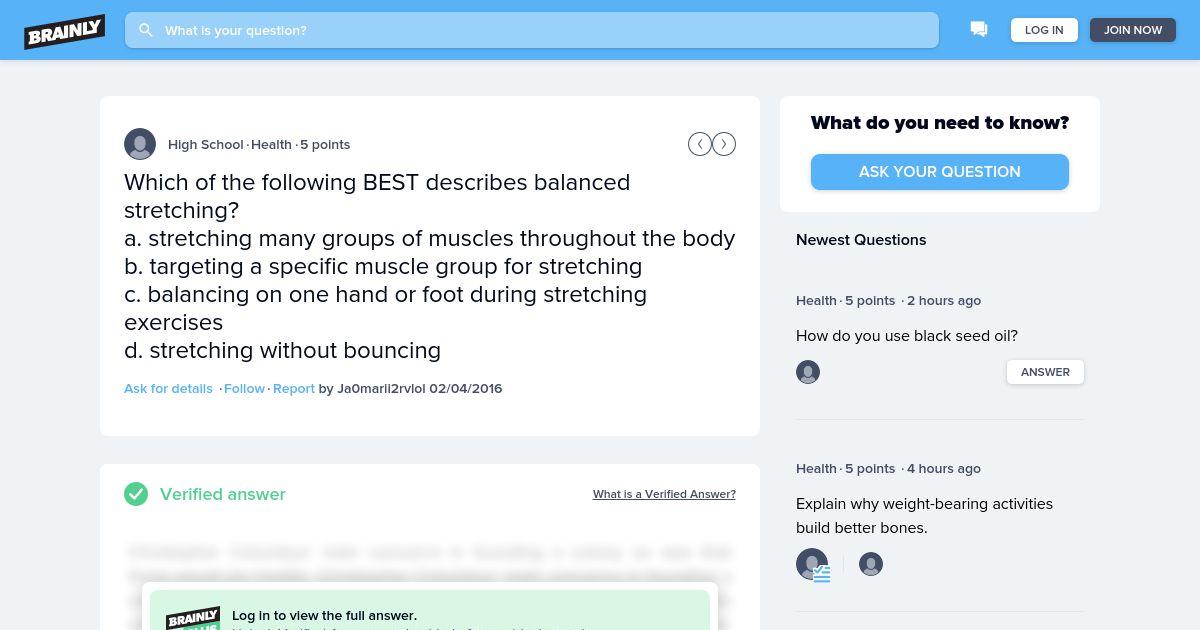
Task: Click avatar under black seed oil question
Action: [x=808, y=372]
